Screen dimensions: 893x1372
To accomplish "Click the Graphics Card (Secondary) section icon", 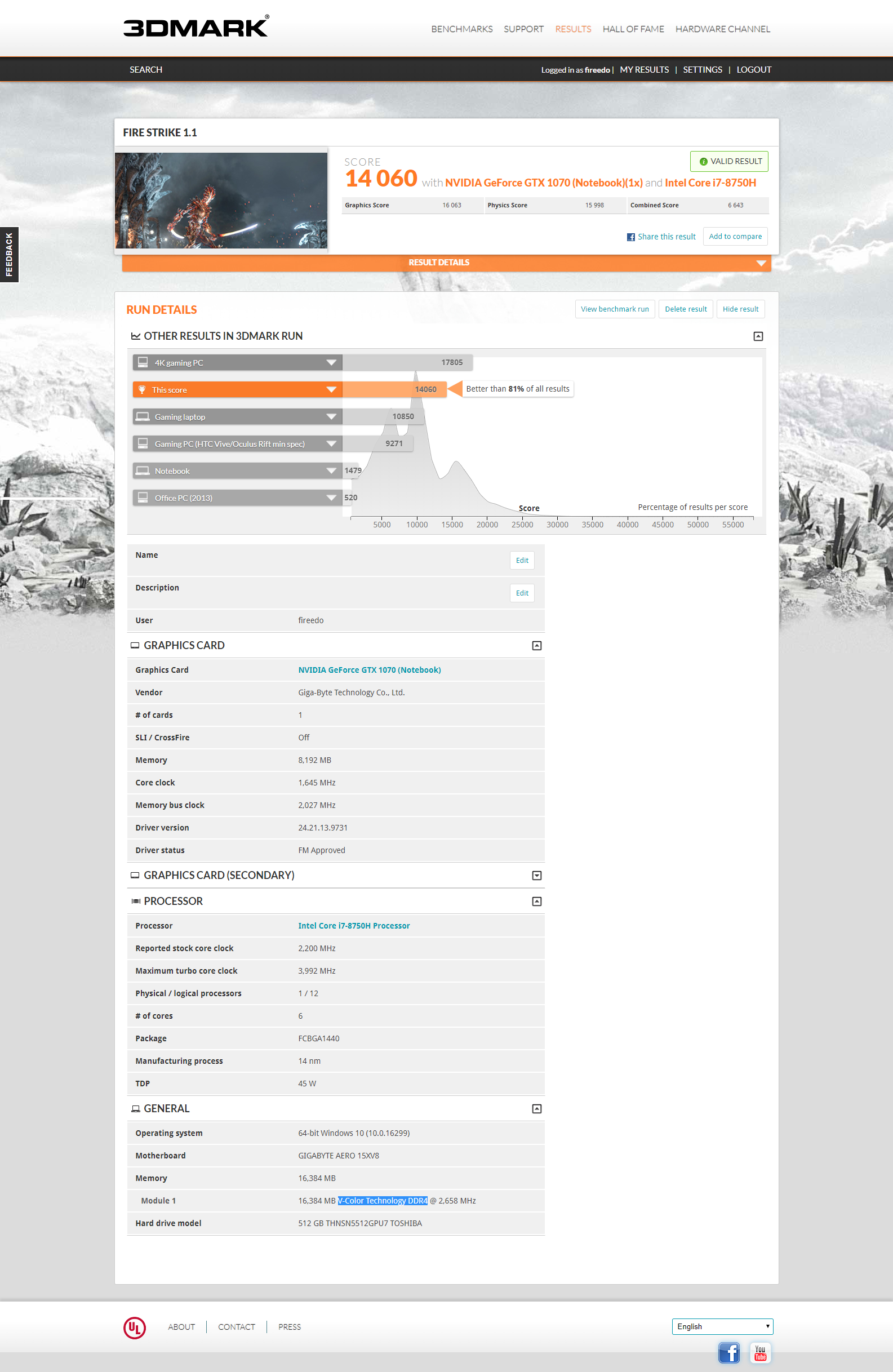I will [135, 875].
